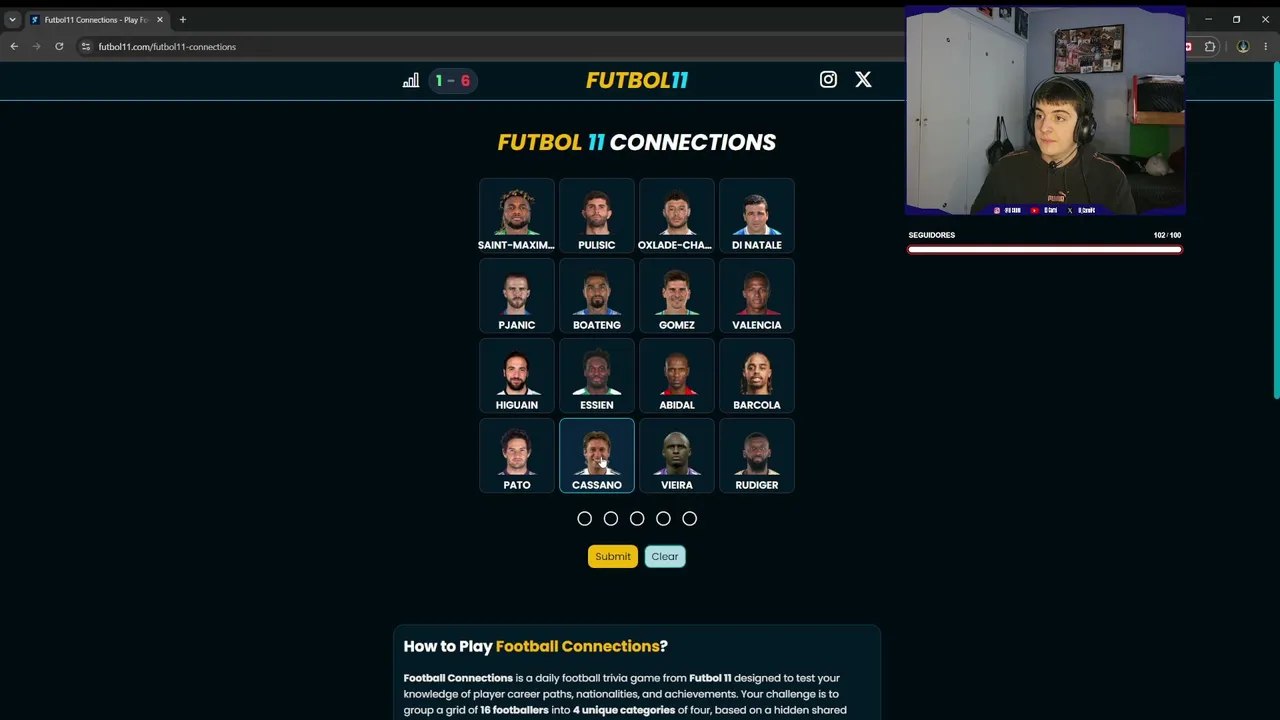Expand the tab search dropdown

point(12,19)
